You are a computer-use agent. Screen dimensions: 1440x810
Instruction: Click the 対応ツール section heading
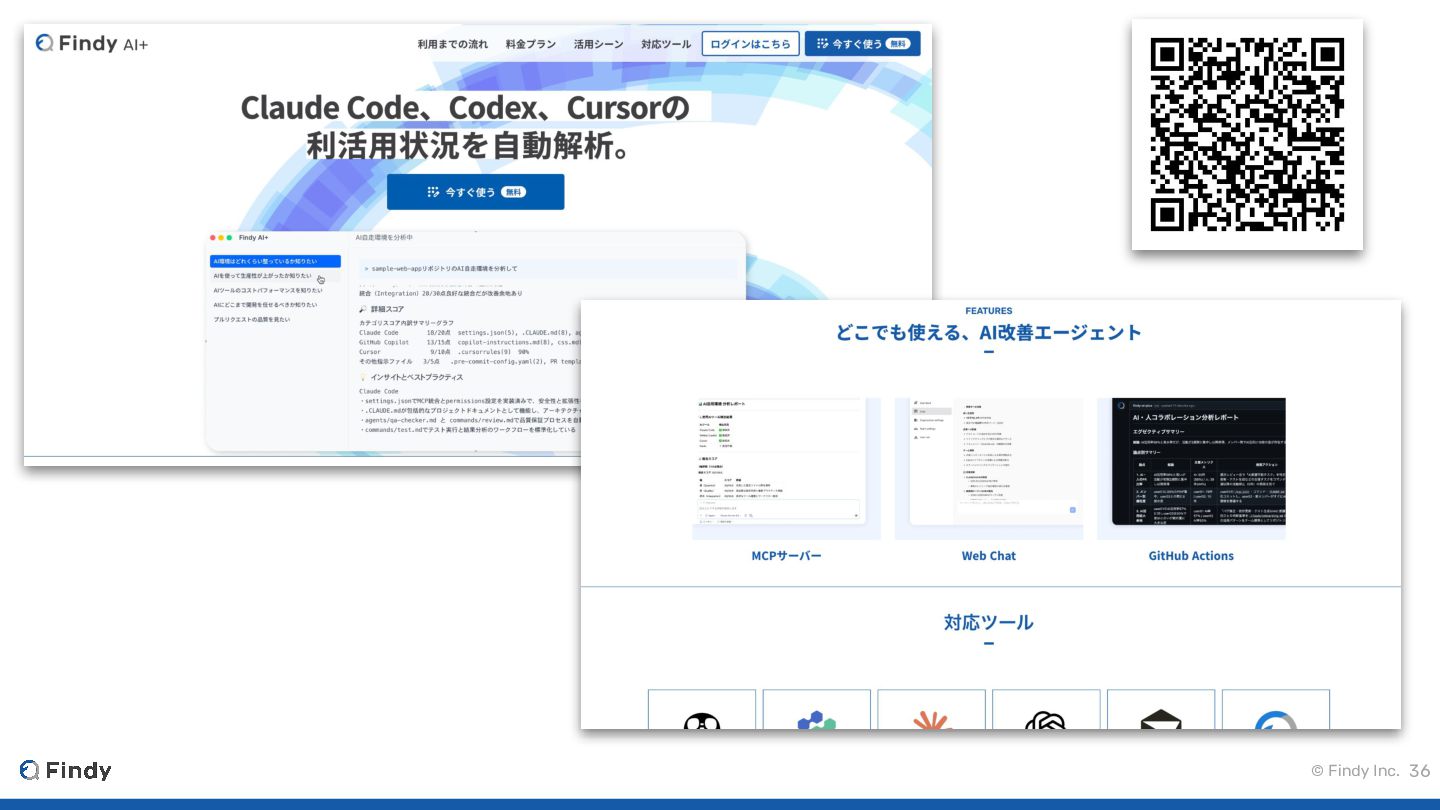tap(989, 622)
